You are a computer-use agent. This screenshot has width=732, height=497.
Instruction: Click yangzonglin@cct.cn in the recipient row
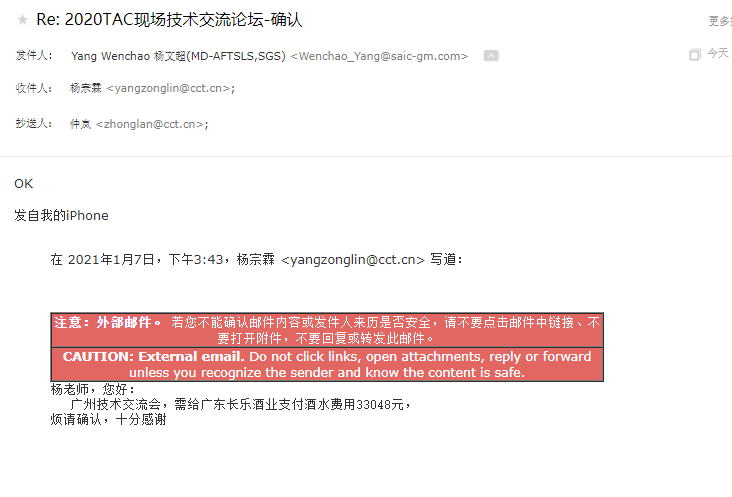point(169,88)
